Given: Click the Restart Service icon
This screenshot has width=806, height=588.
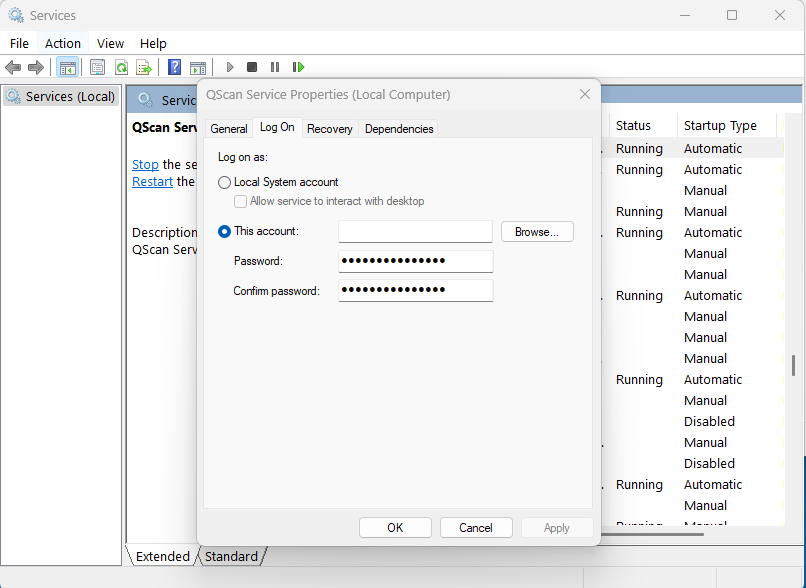Looking at the screenshot, I should [x=298, y=67].
